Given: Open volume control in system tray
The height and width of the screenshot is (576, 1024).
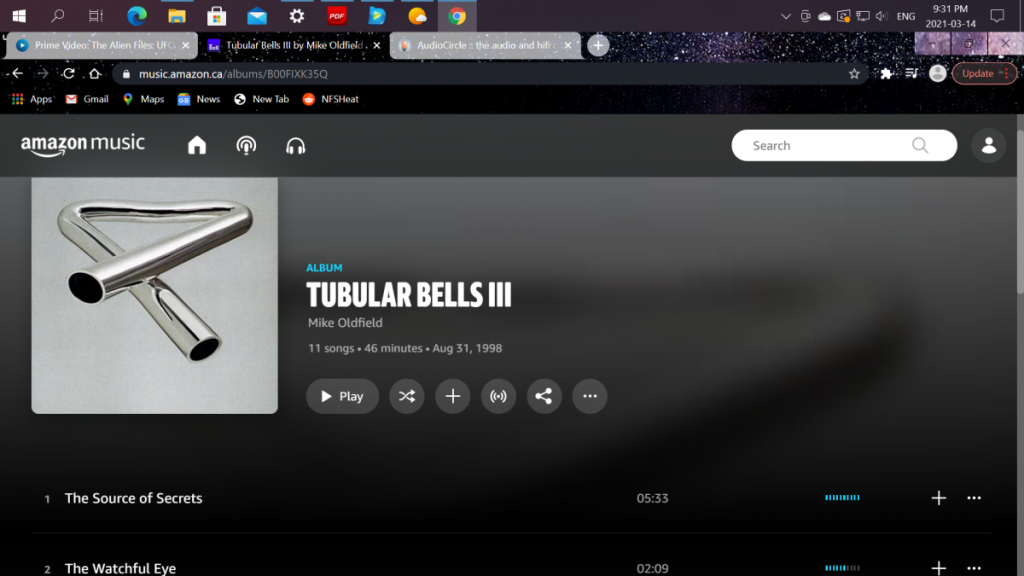Looking at the screenshot, I should coord(882,16).
